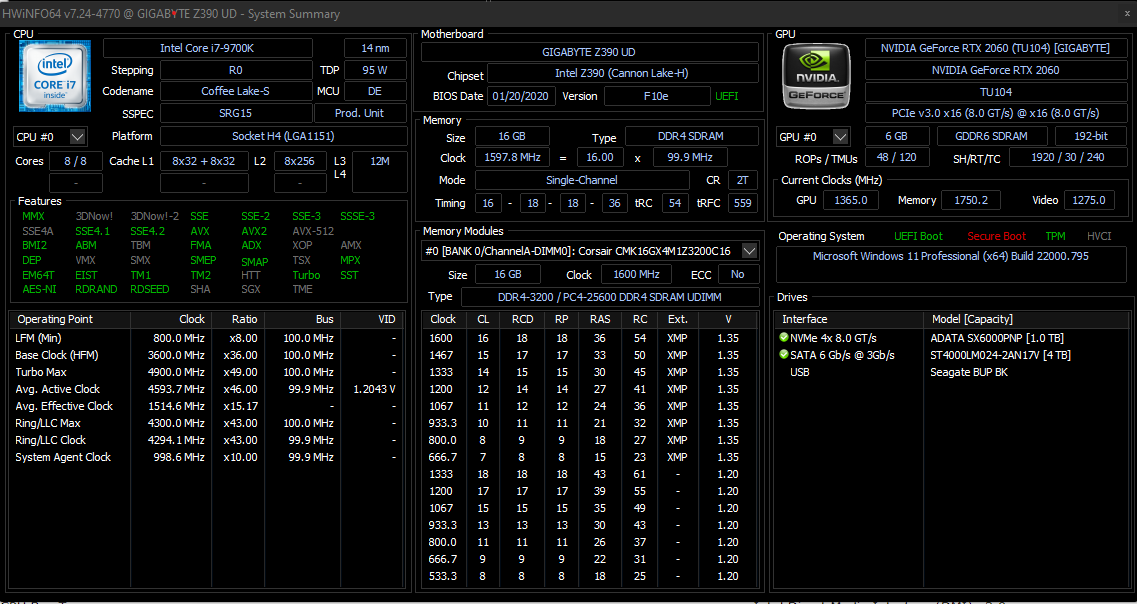Select the Coffee Lake-S codename field
Screen dimensions: 1137x604
[x=235, y=91]
